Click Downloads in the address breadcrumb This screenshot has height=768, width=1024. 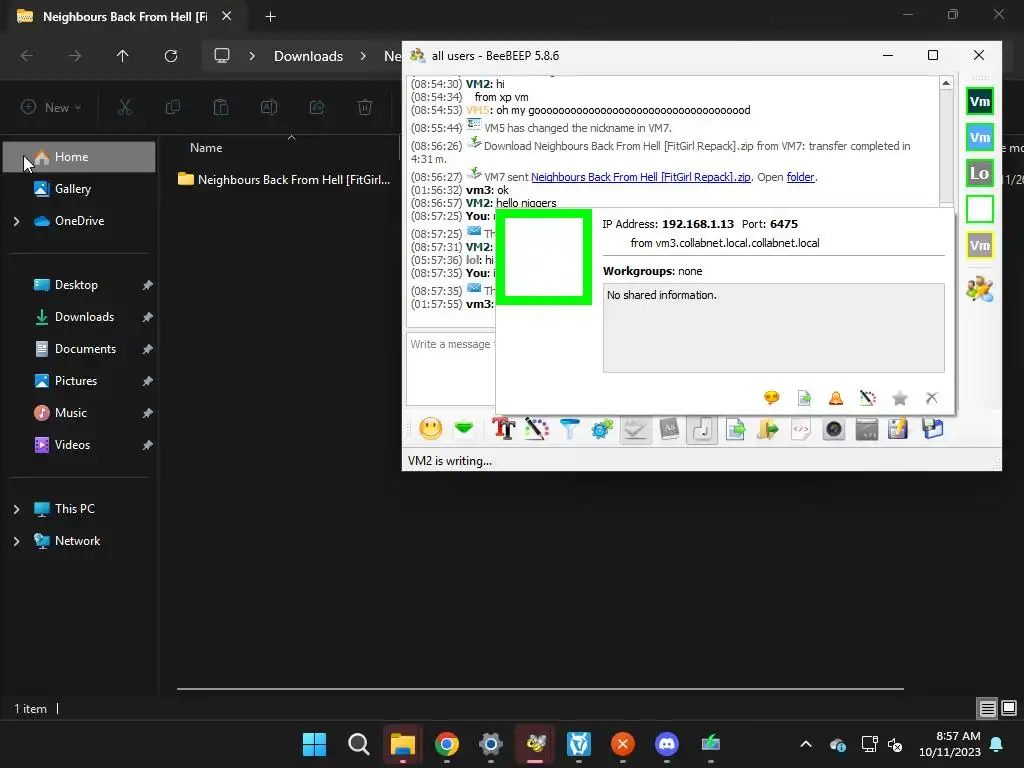308,56
